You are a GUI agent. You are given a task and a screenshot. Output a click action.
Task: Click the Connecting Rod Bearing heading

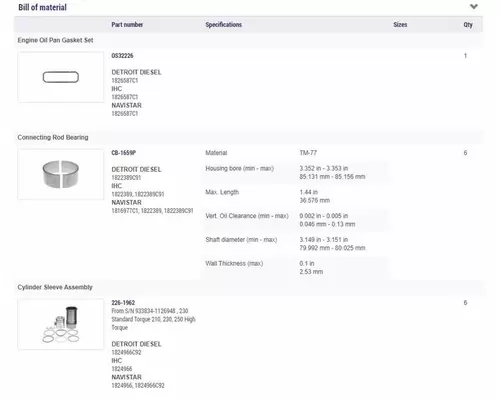pyautogui.click(x=53, y=137)
